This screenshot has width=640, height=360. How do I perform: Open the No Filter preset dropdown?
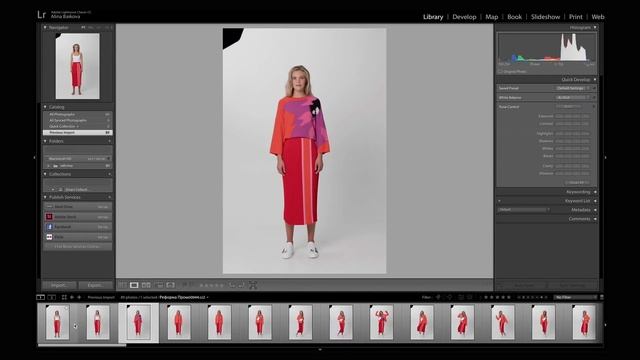pos(576,297)
